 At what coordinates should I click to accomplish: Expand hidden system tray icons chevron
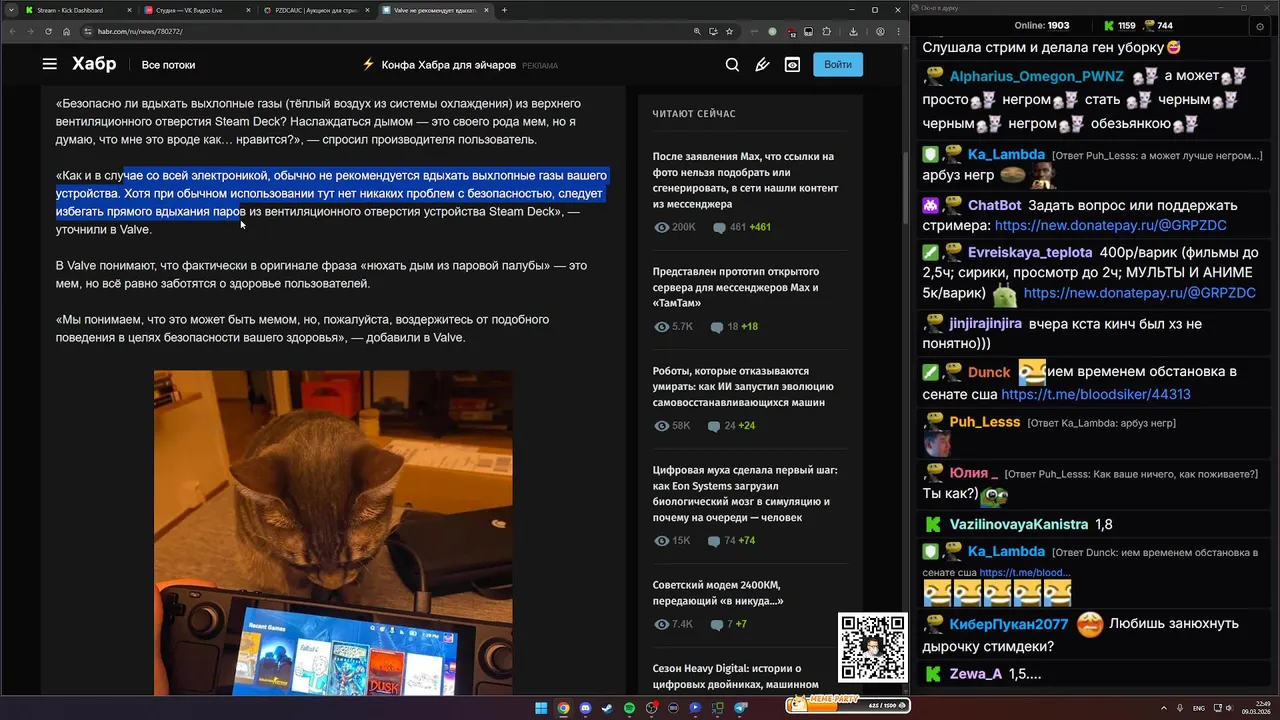point(1164,708)
